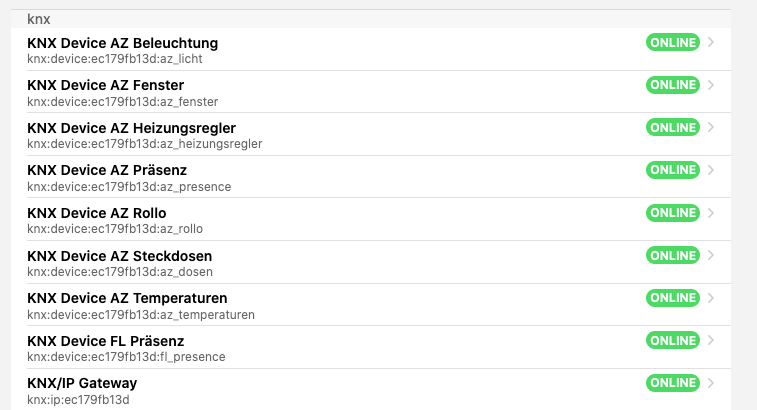Viewport: 757px width, 410px height.
Task: Expand chevron for AZ Fenster row
Action: pos(711,85)
